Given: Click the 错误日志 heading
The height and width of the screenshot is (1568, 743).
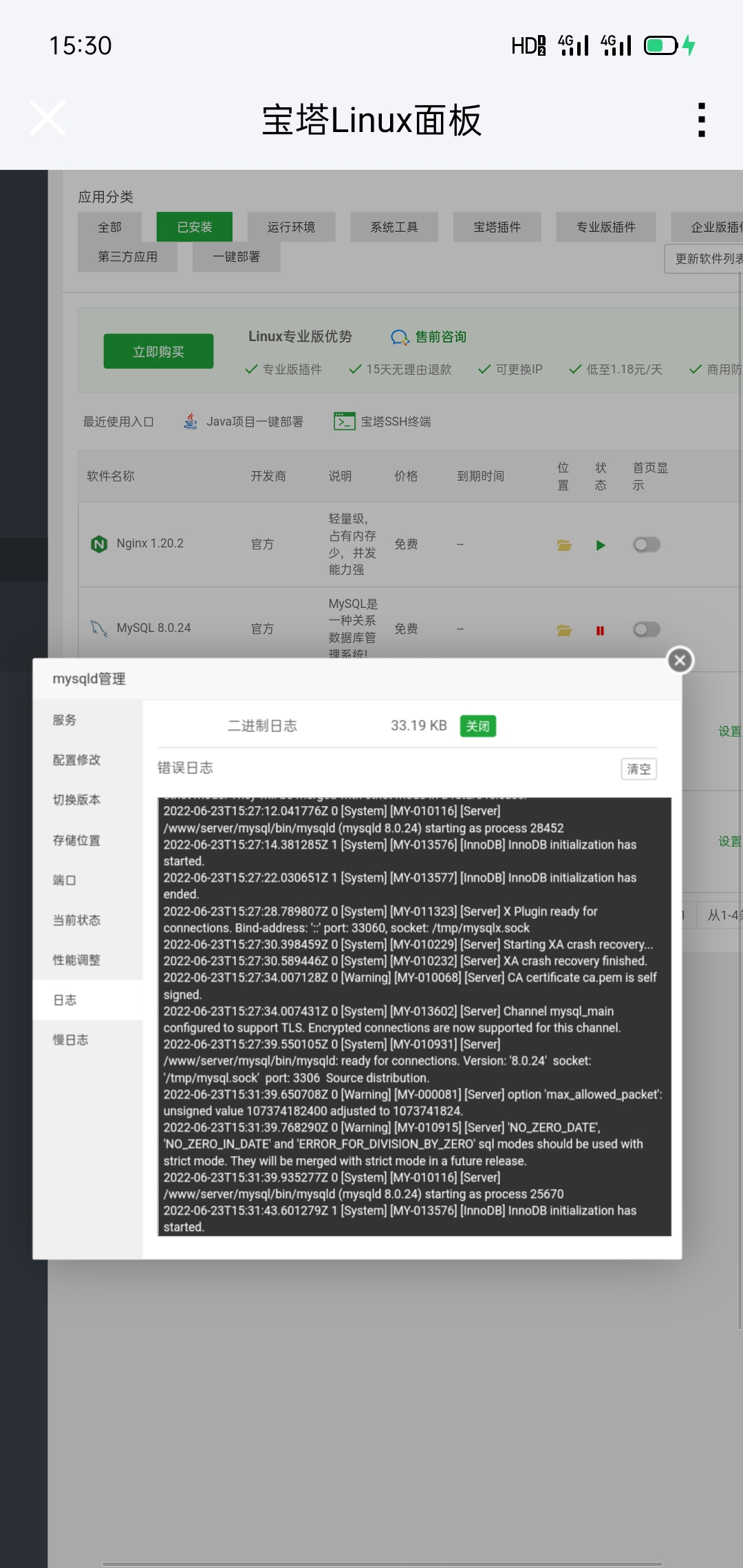Looking at the screenshot, I should click(x=185, y=767).
